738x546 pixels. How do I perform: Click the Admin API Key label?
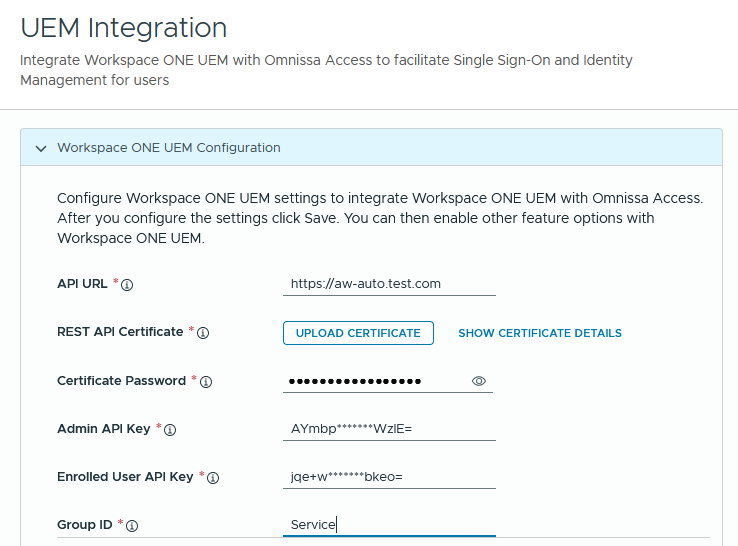click(104, 429)
